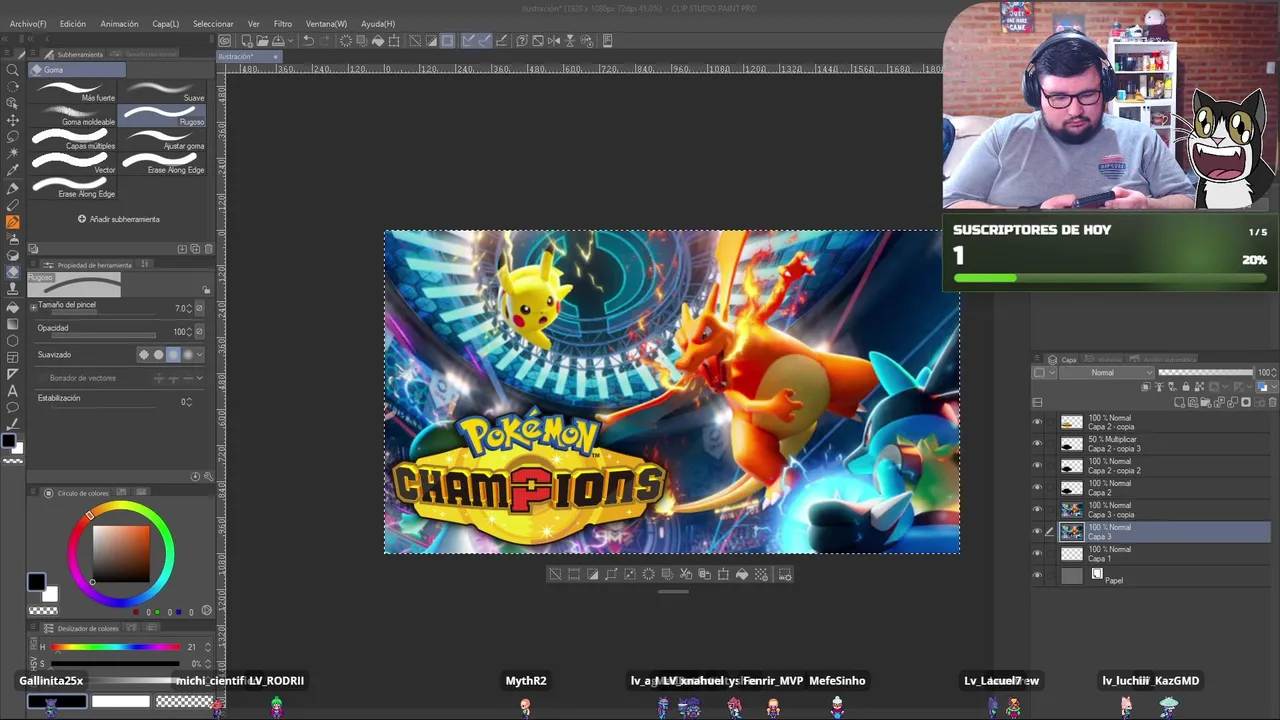Select the Goma moldeable sub tool

(x=75, y=116)
